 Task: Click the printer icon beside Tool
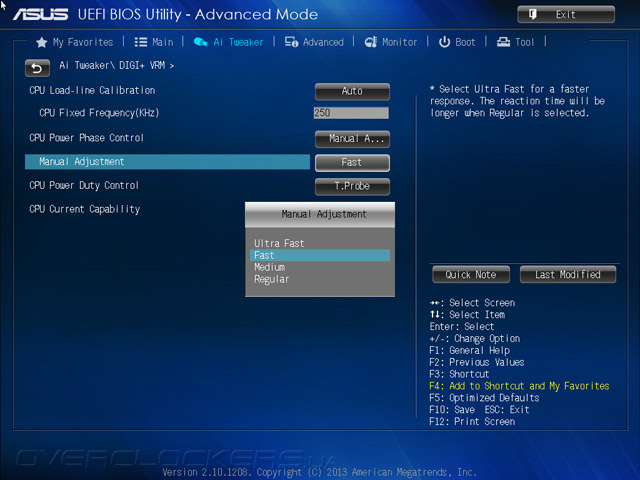pyautogui.click(x=503, y=42)
